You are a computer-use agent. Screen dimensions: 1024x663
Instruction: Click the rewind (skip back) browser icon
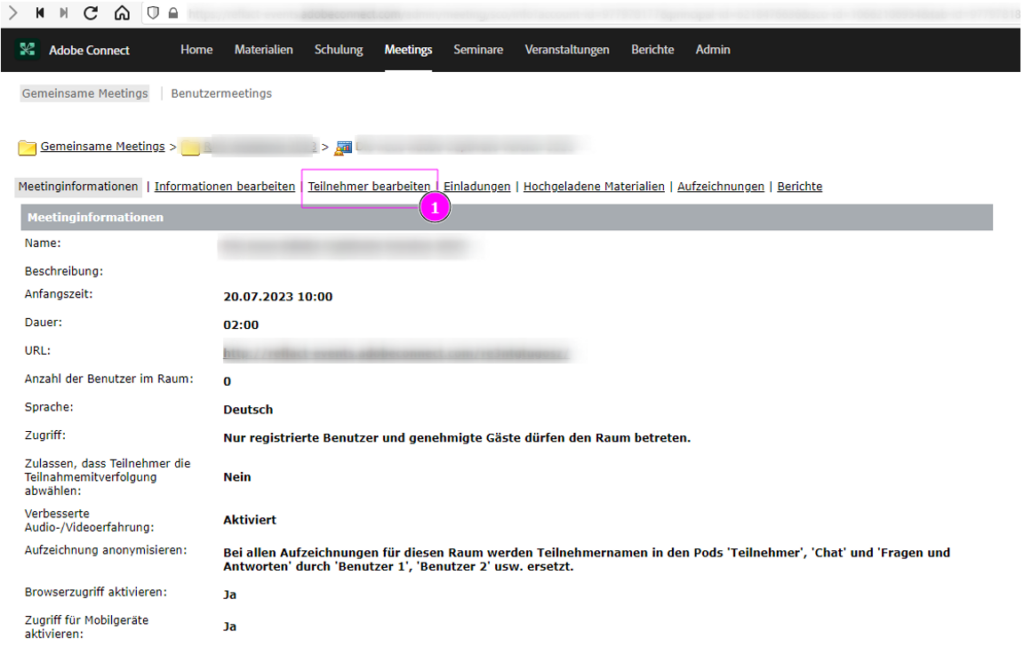coord(40,13)
